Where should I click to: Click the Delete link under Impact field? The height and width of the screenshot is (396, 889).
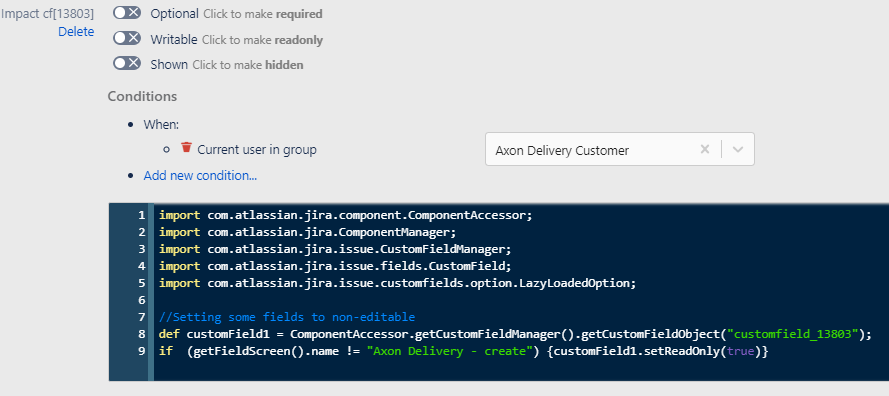pyautogui.click(x=76, y=32)
